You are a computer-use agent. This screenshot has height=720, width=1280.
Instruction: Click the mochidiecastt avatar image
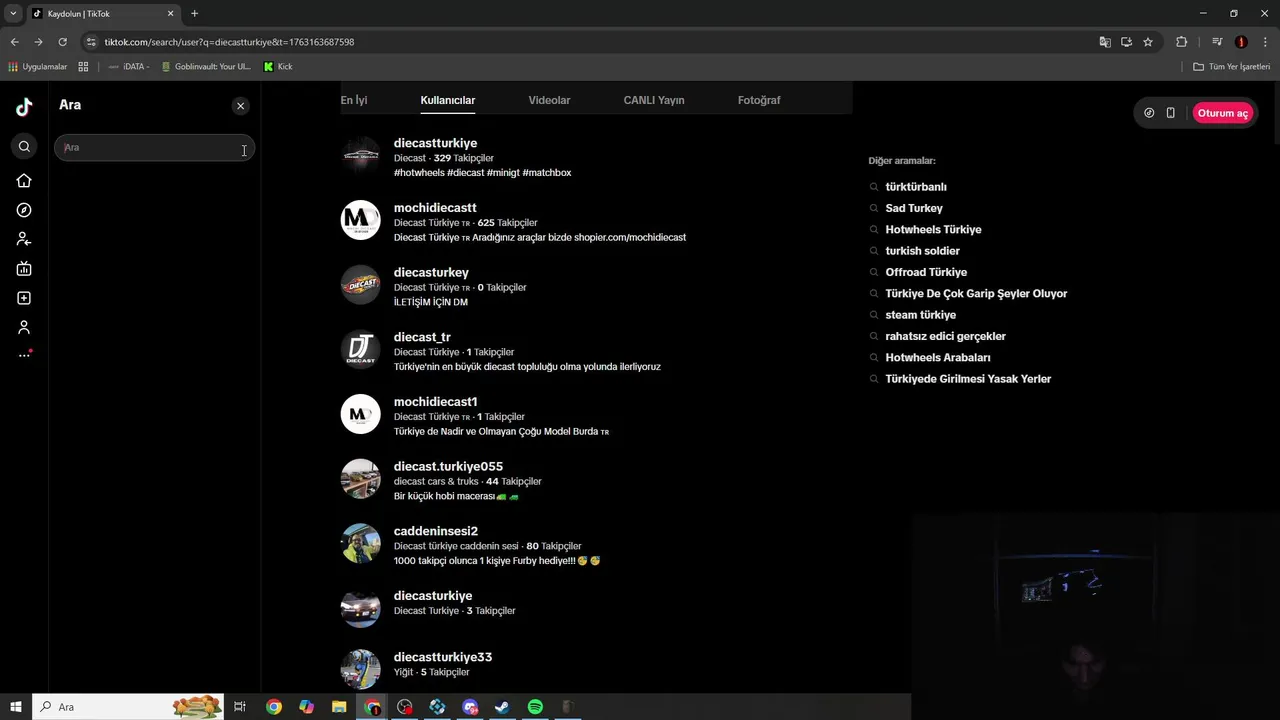tap(360, 220)
